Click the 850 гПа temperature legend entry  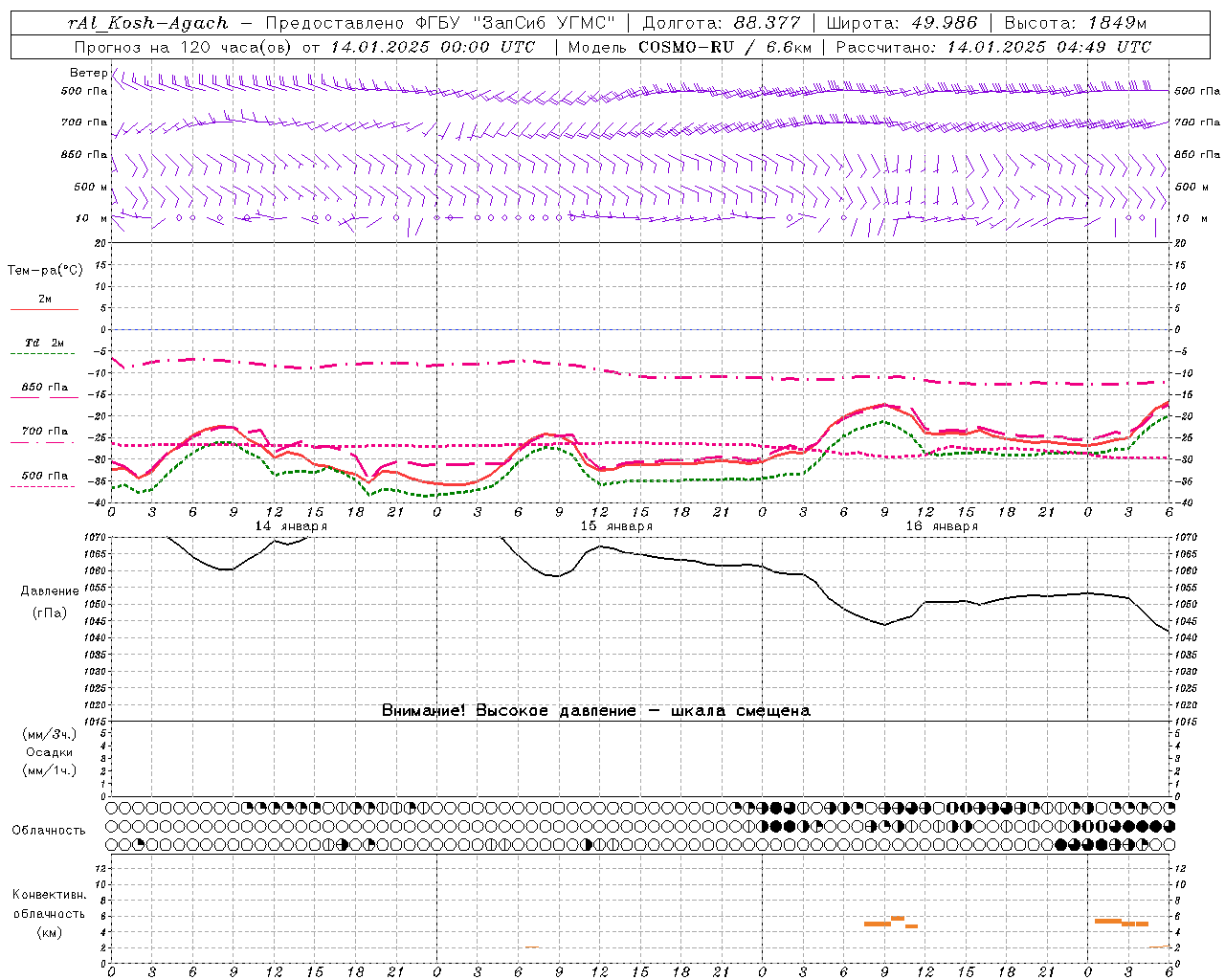45,388
